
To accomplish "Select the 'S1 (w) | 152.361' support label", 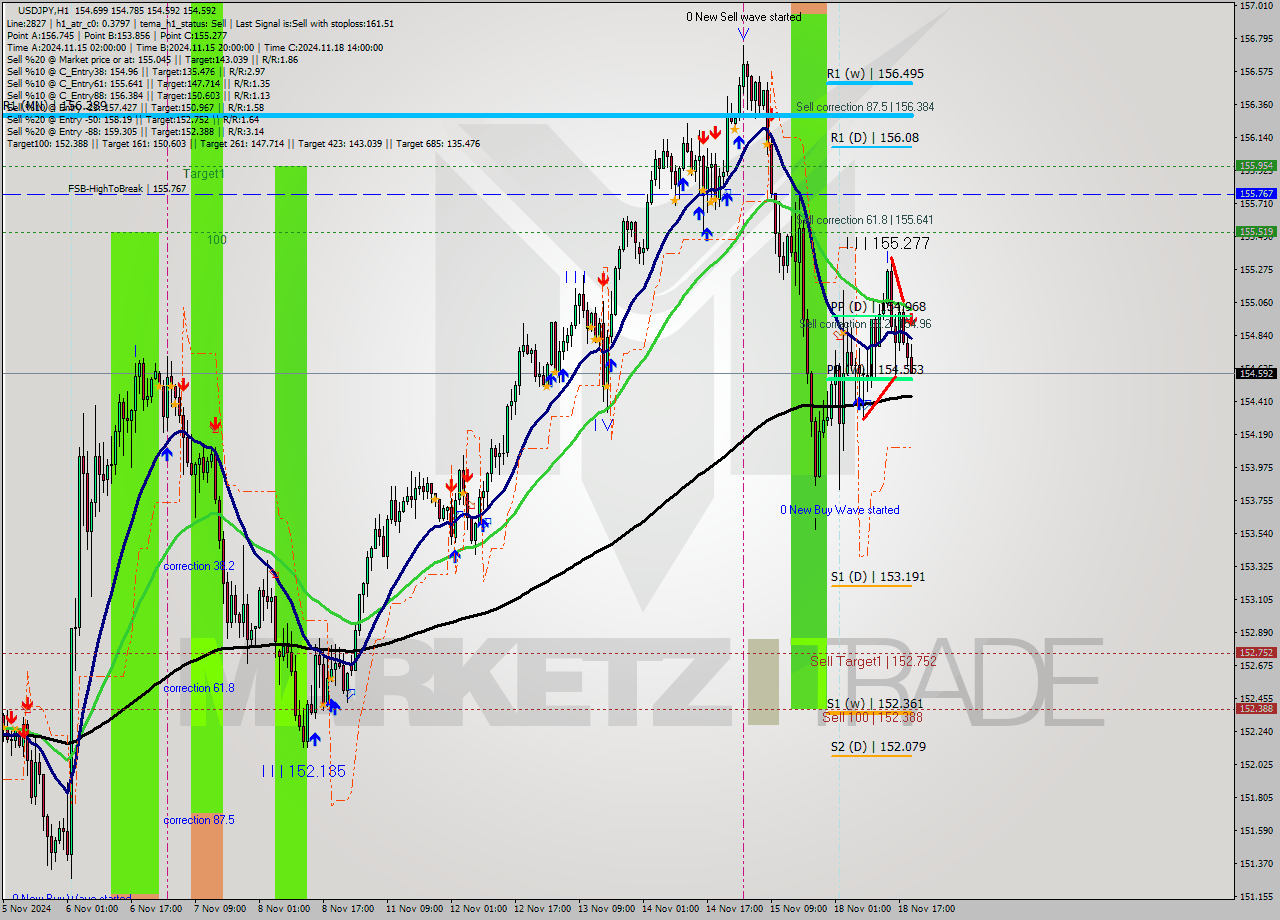I will point(875,704).
